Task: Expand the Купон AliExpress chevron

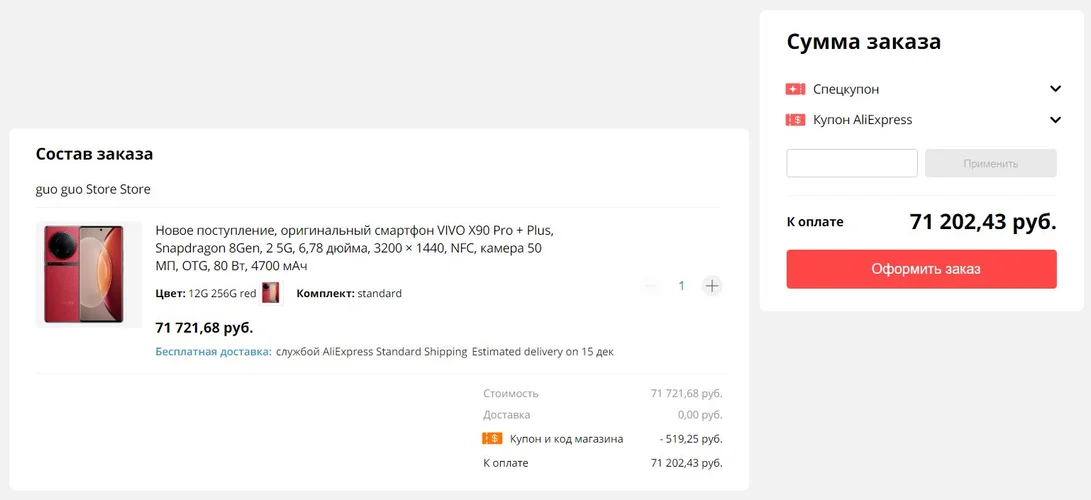Action: click(1055, 120)
